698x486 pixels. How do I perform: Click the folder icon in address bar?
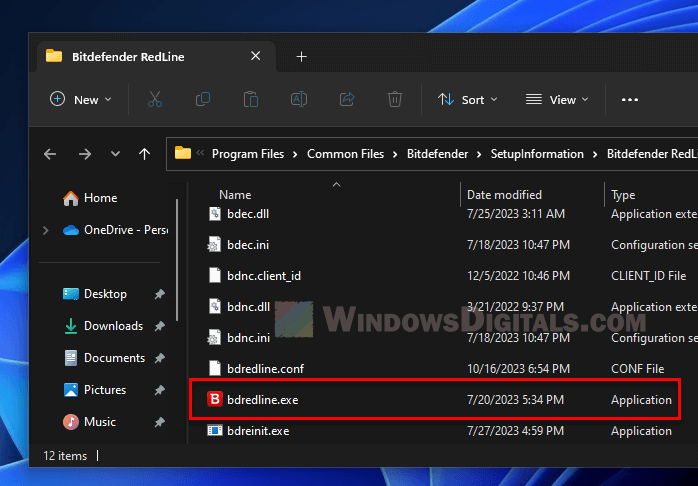[183, 153]
